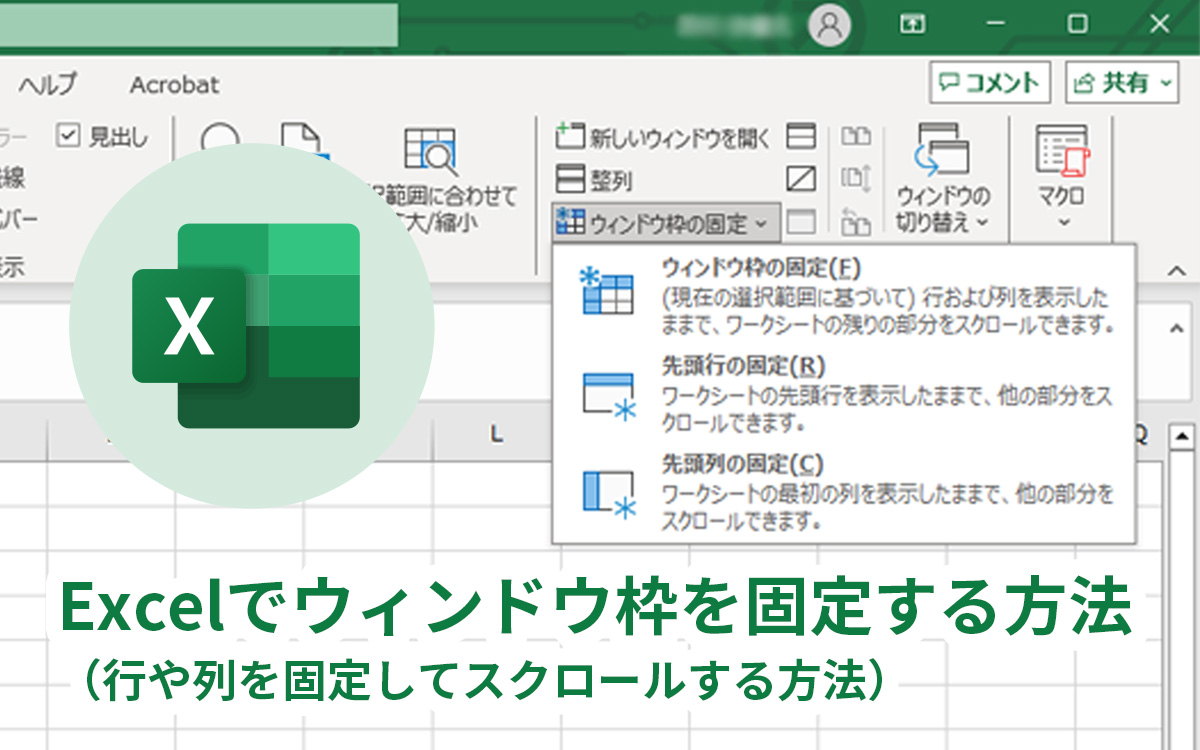Image resolution: width=1200 pixels, height=750 pixels.
Task: Open the マクロ dropdown
Action: (1061, 178)
